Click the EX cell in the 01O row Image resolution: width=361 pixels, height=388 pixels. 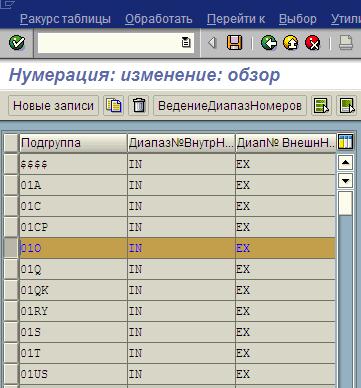click(x=286, y=248)
